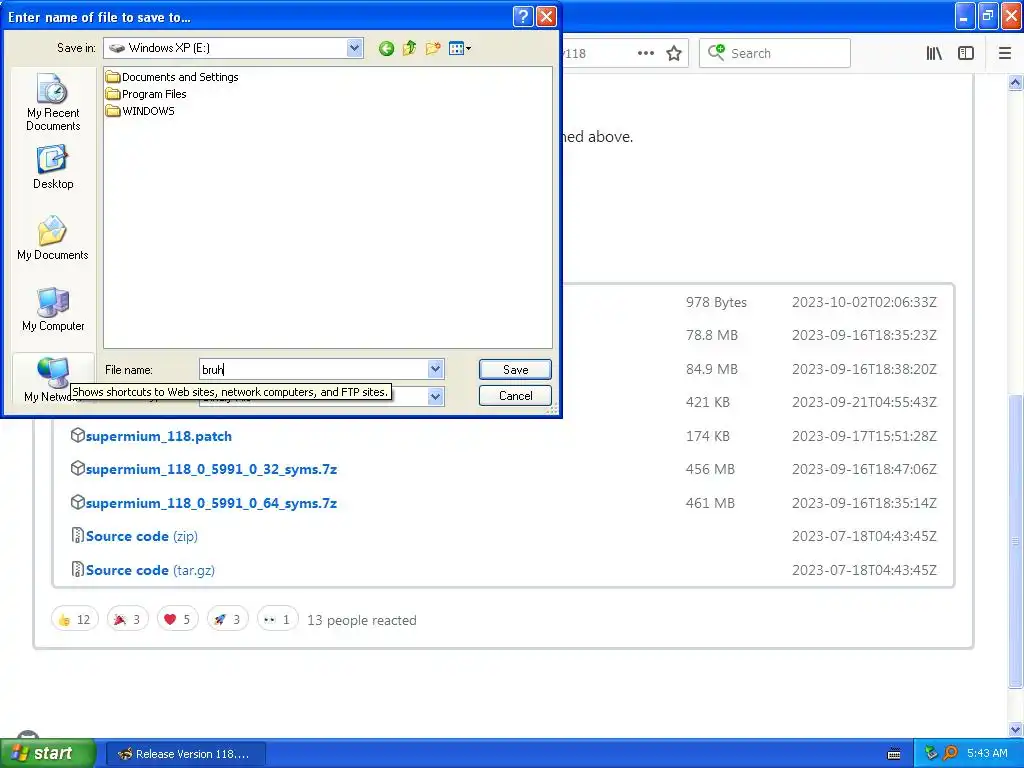
Task: Open the browser Library icon
Action: 934,54
